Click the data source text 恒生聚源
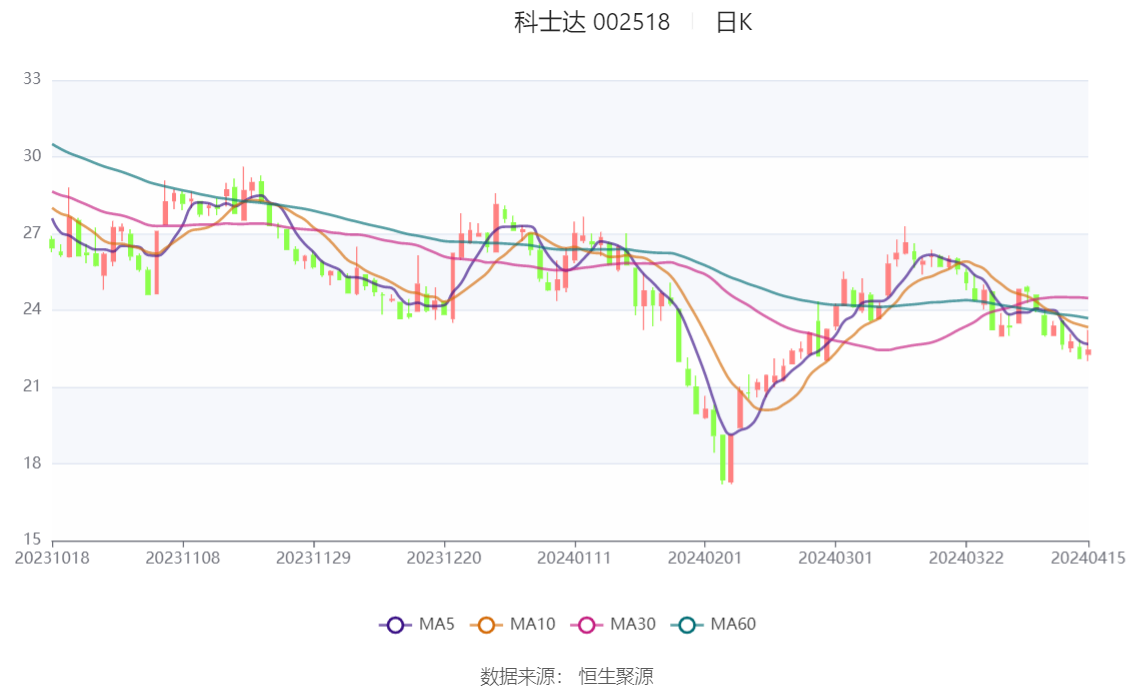The height and width of the screenshot is (689, 1134). 616,677
